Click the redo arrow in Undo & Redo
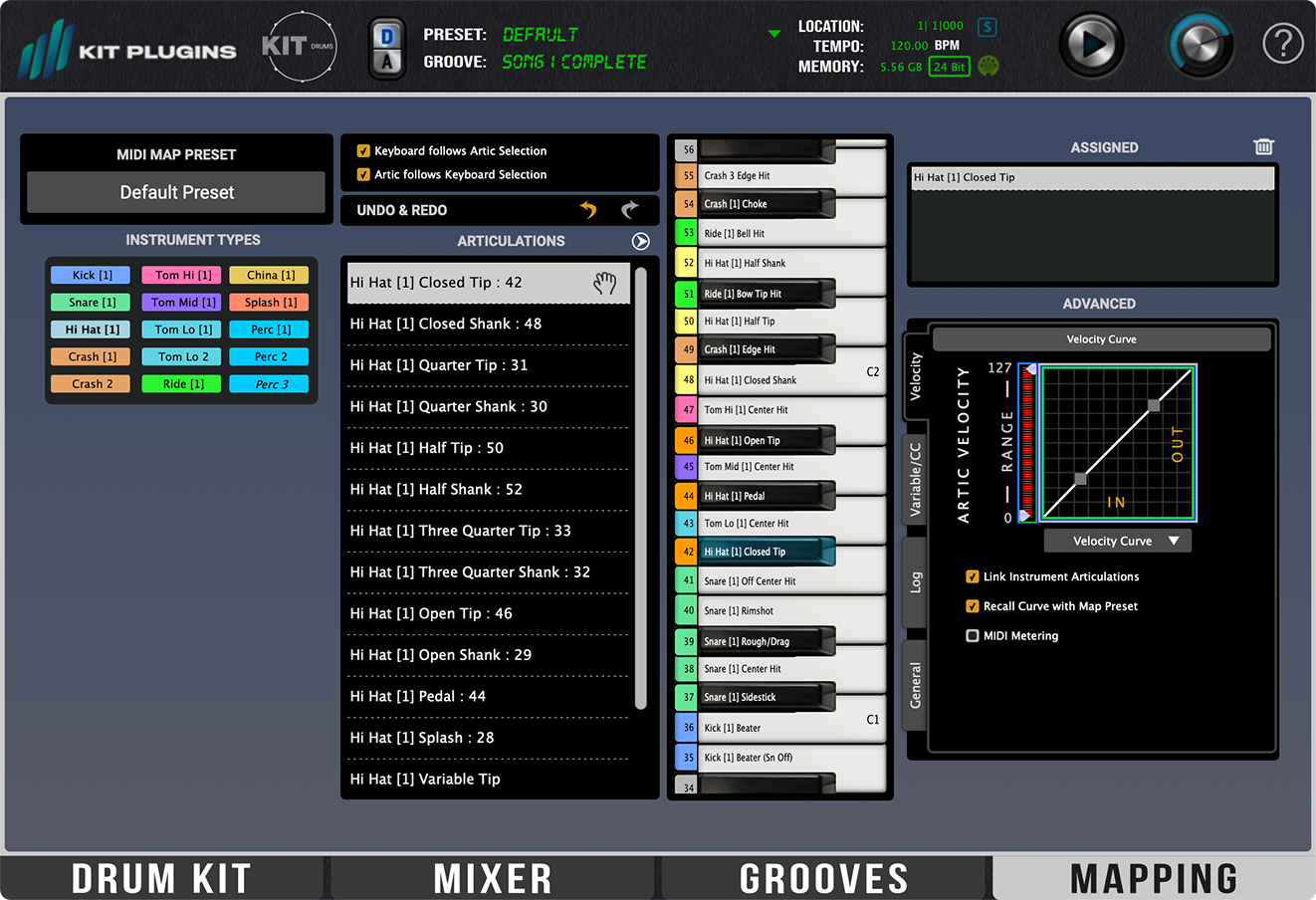 pyautogui.click(x=630, y=210)
